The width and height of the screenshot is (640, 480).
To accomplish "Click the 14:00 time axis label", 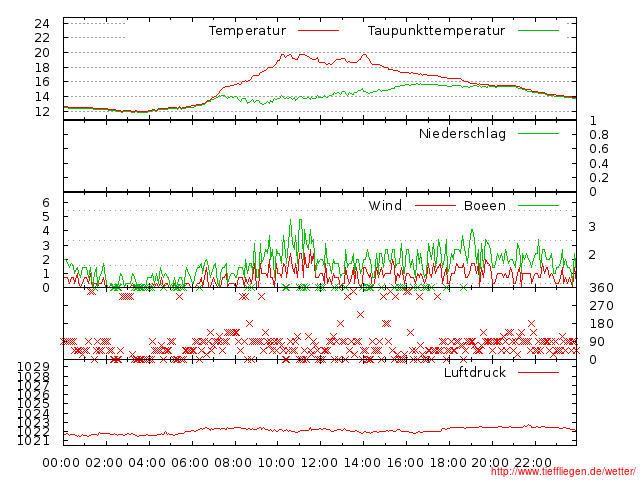I will pyautogui.click(x=362, y=463).
